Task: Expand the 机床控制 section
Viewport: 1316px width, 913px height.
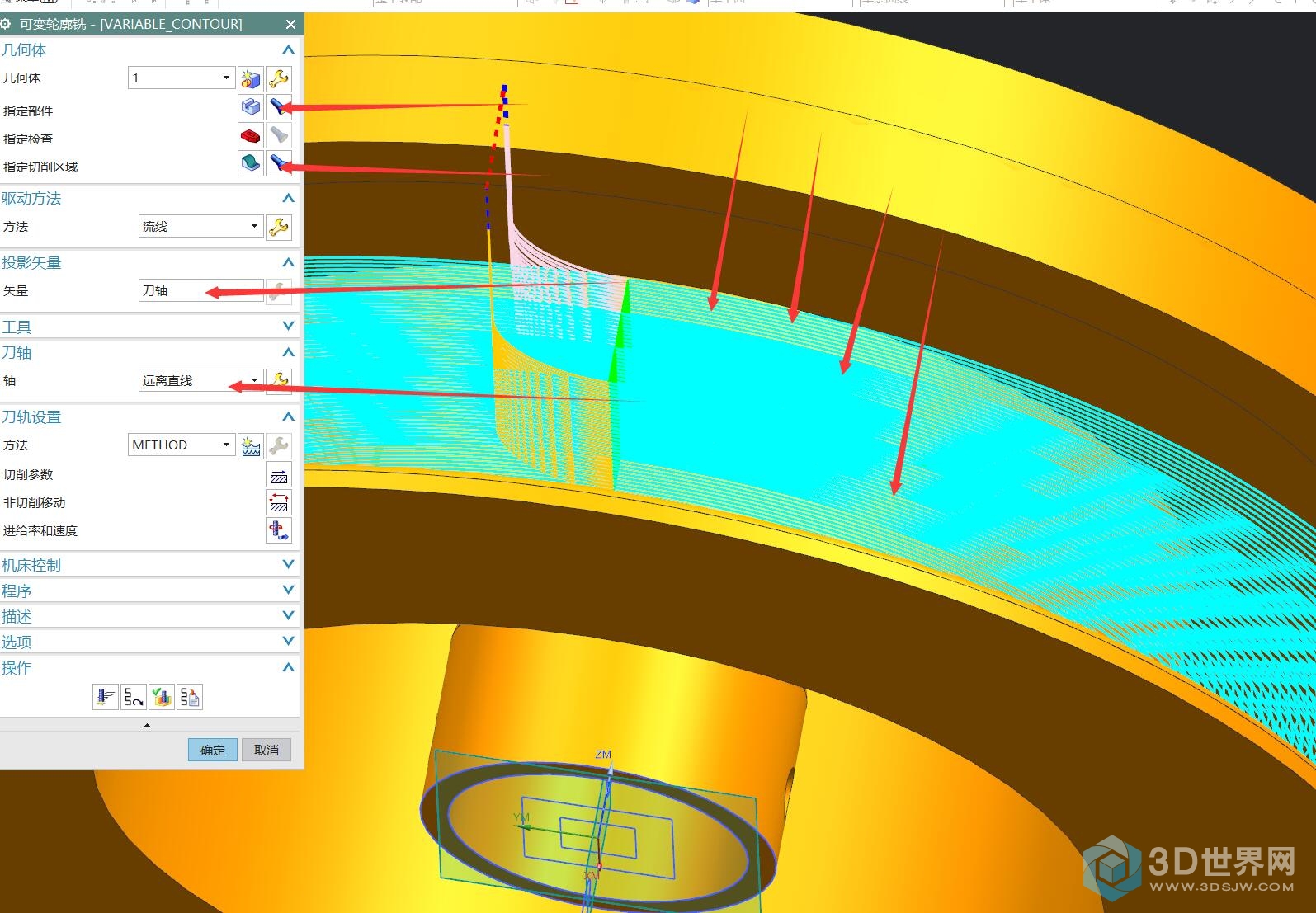Action: coord(288,564)
